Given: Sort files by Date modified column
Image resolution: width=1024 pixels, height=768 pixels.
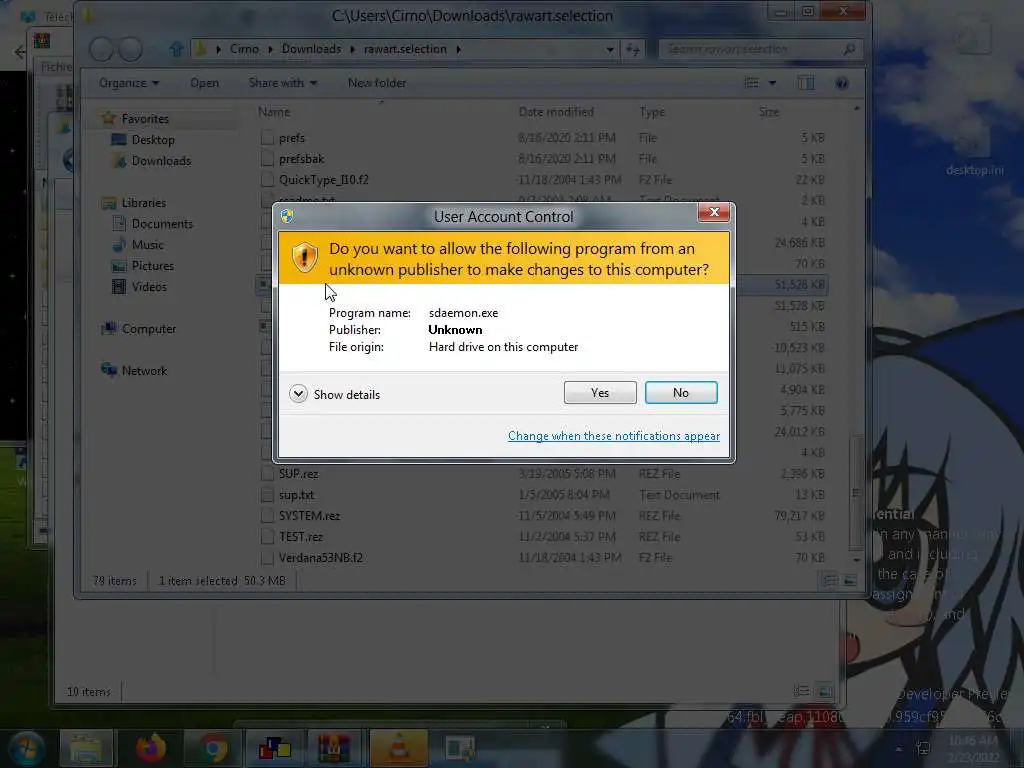Looking at the screenshot, I should pyautogui.click(x=556, y=112).
